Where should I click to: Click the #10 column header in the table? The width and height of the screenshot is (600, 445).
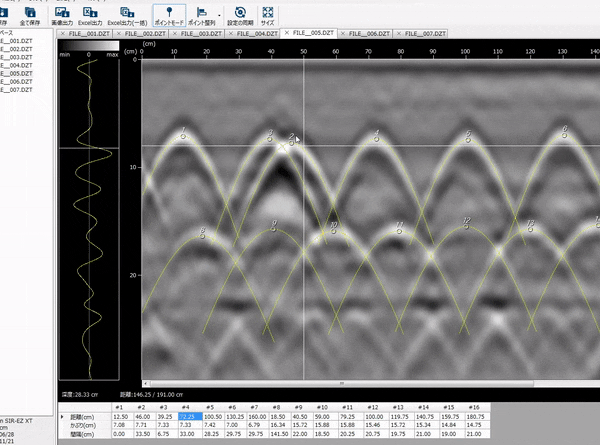point(323,408)
